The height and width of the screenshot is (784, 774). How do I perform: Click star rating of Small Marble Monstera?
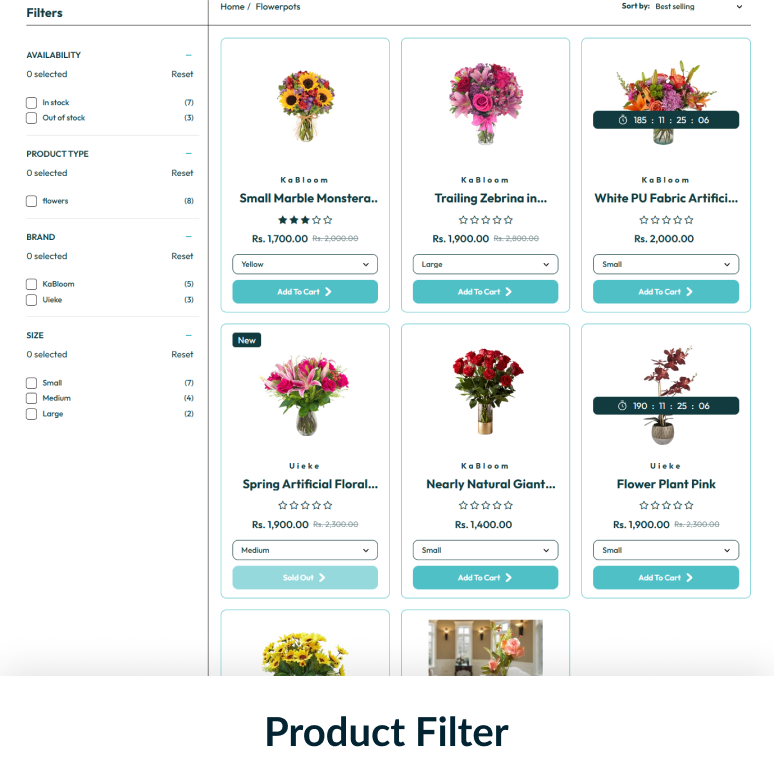click(305, 220)
